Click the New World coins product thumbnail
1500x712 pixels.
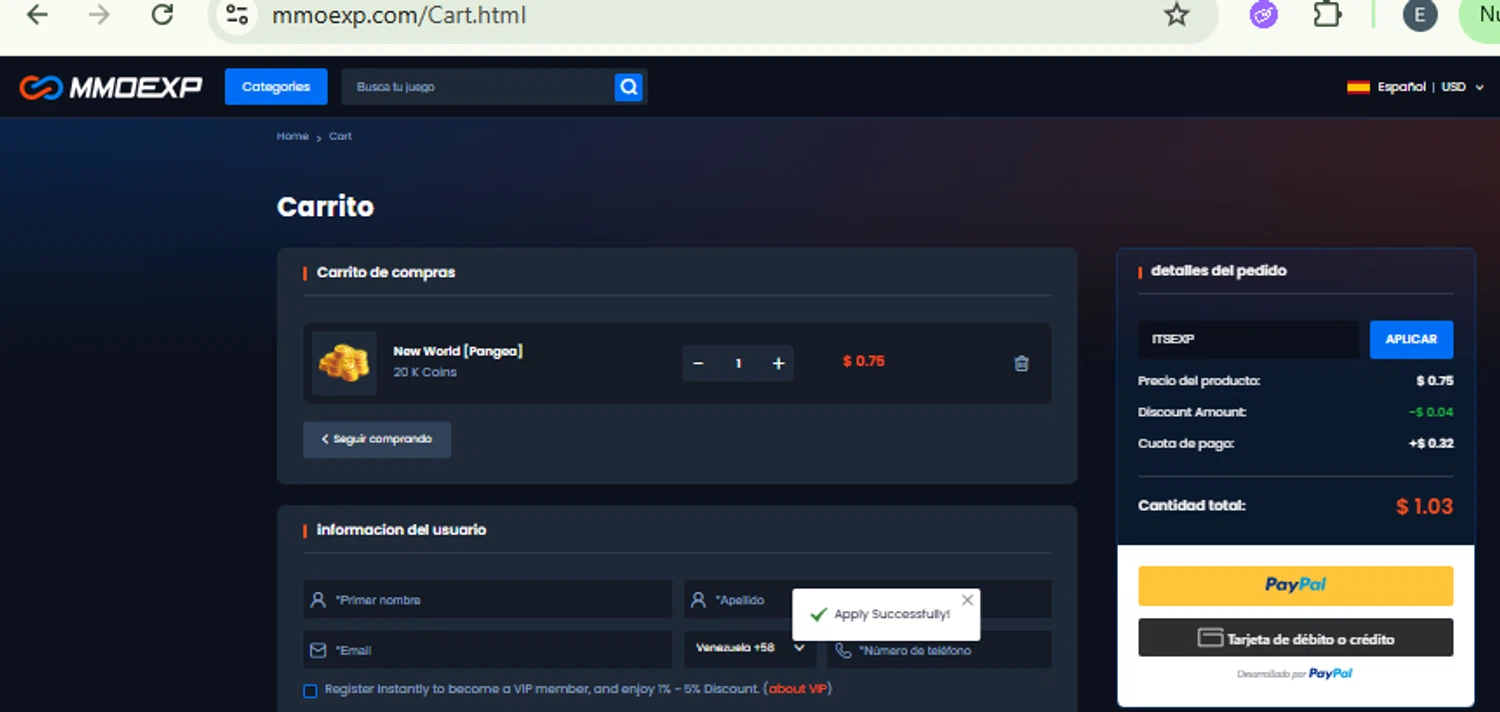(344, 363)
